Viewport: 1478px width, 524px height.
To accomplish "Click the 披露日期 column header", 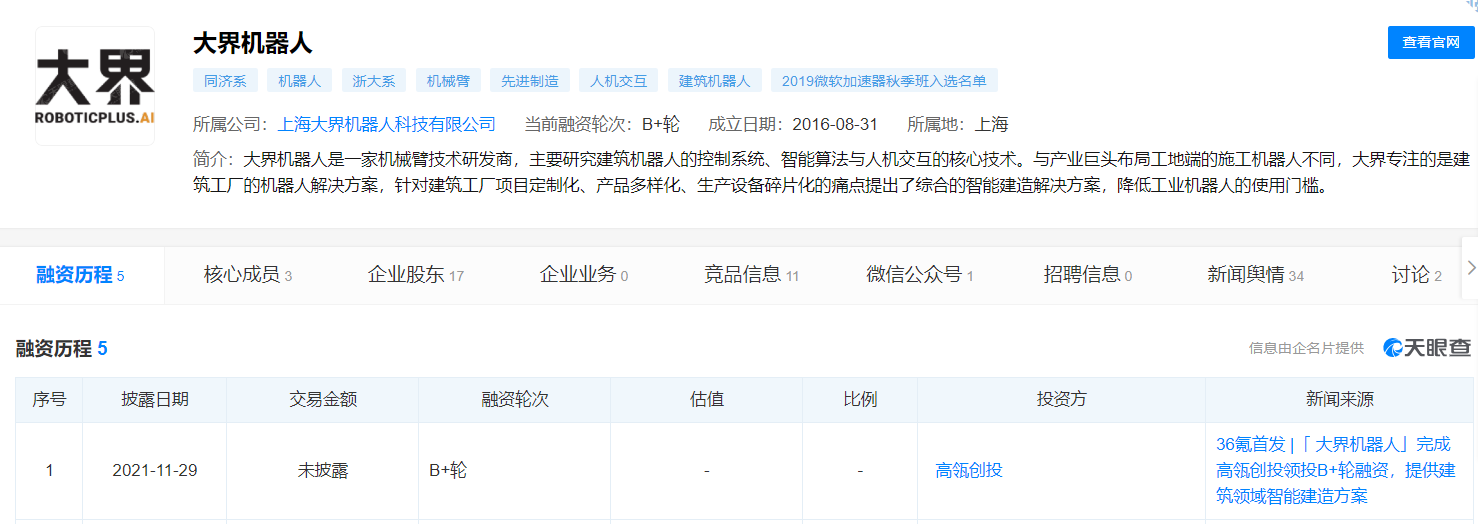I will tap(155, 399).
